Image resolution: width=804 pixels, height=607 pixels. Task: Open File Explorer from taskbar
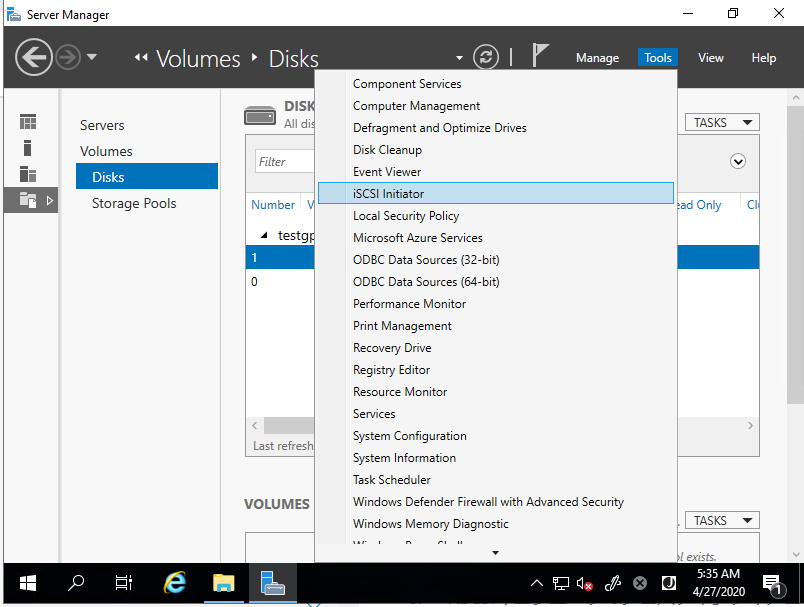pyautogui.click(x=224, y=583)
